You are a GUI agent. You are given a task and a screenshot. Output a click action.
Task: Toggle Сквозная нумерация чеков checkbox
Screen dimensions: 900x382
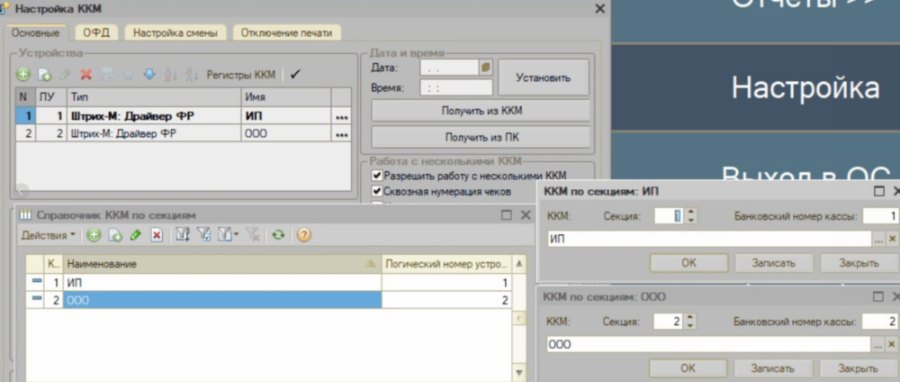pyautogui.click(x=377, y=192)
